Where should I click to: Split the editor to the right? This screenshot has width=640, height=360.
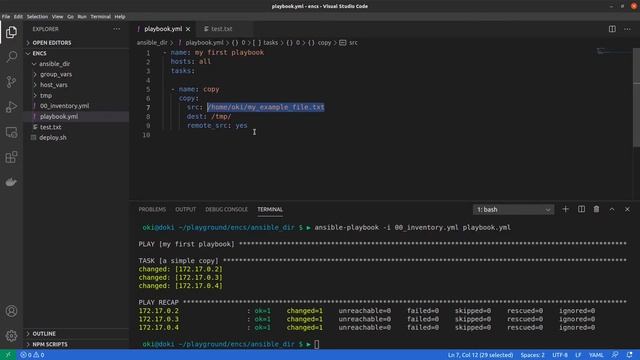coord(612,29)
